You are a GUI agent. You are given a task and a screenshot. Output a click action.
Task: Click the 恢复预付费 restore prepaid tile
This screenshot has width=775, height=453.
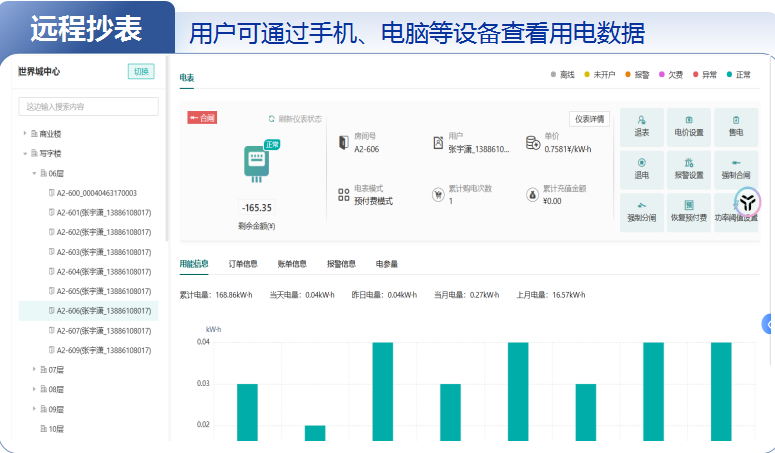pos(689,212)
